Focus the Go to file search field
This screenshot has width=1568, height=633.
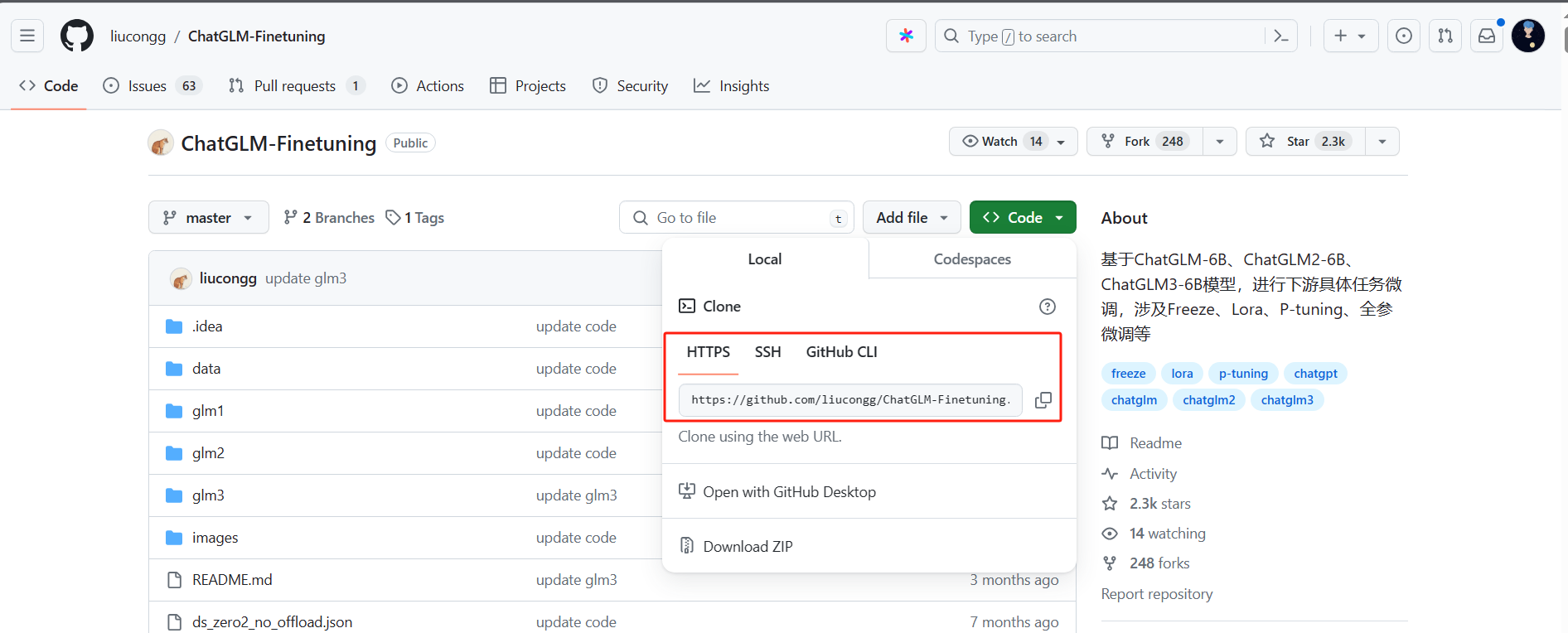737,217
